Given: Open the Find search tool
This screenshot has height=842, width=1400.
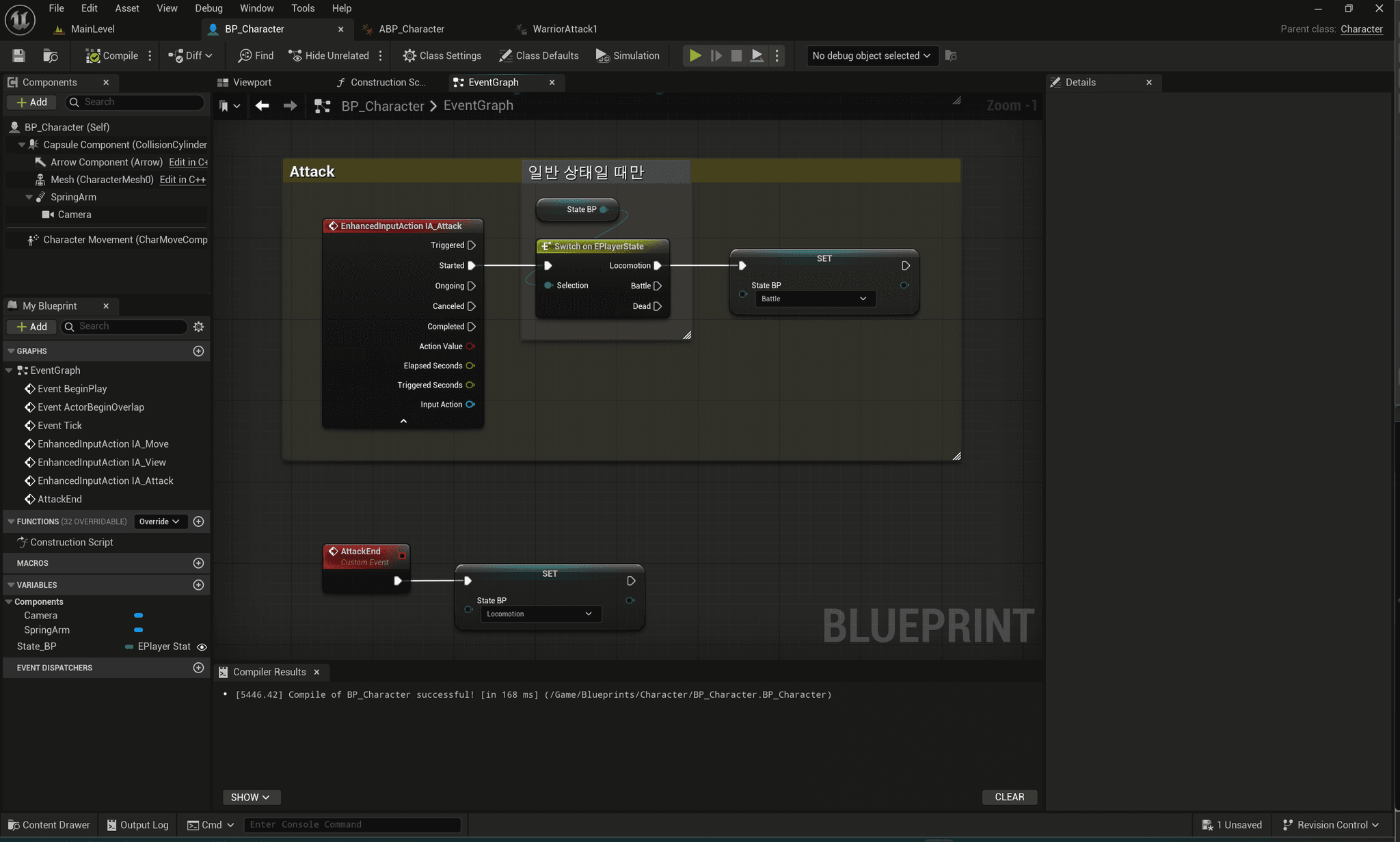Looking at the screenshot, I should pyautogui.click(x=256, y=55).
